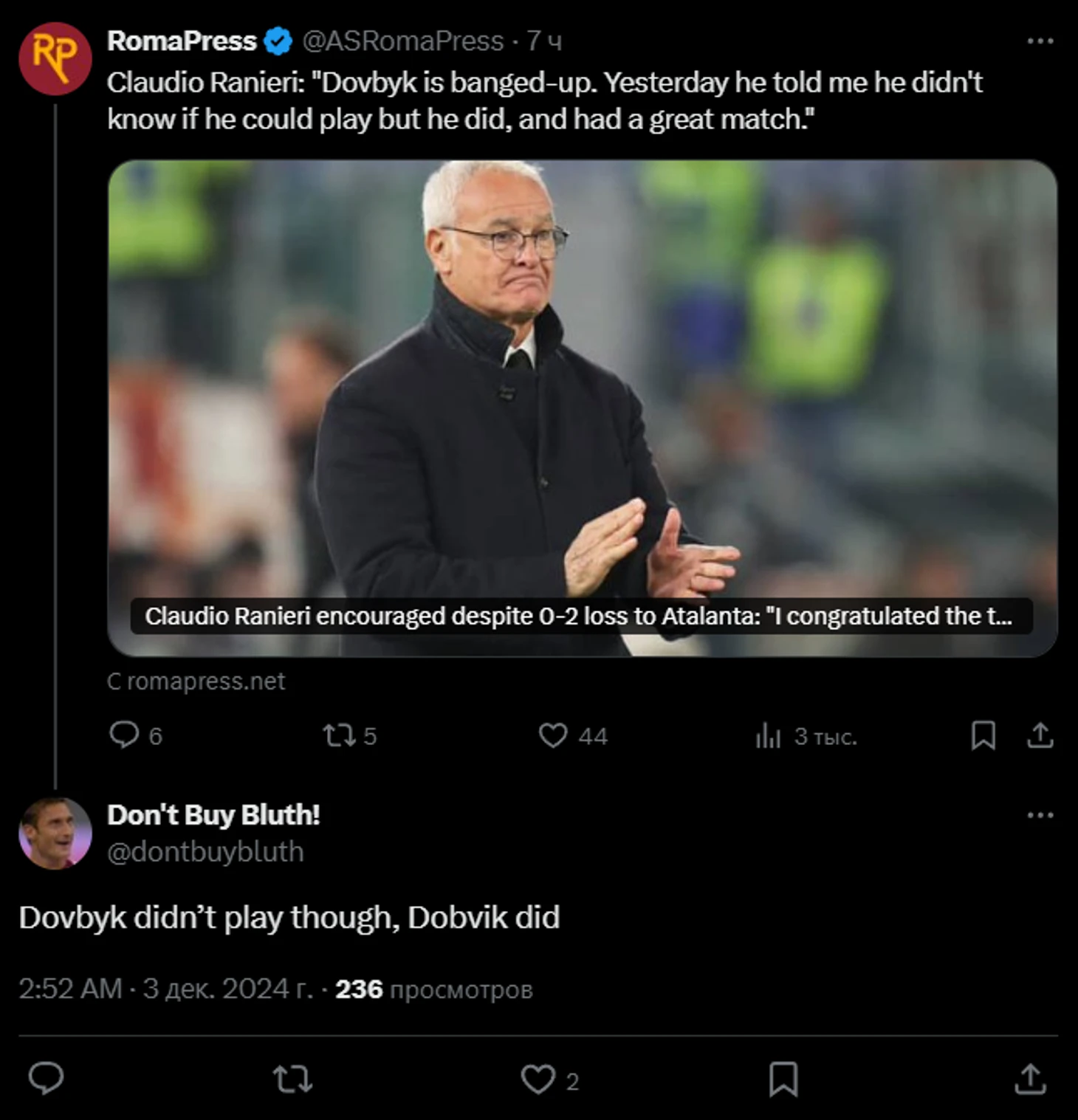This screenshot has width=1078, height=1120.
Task: Share the Don't Buy Bluth reply
Action: point(1030,1079)
